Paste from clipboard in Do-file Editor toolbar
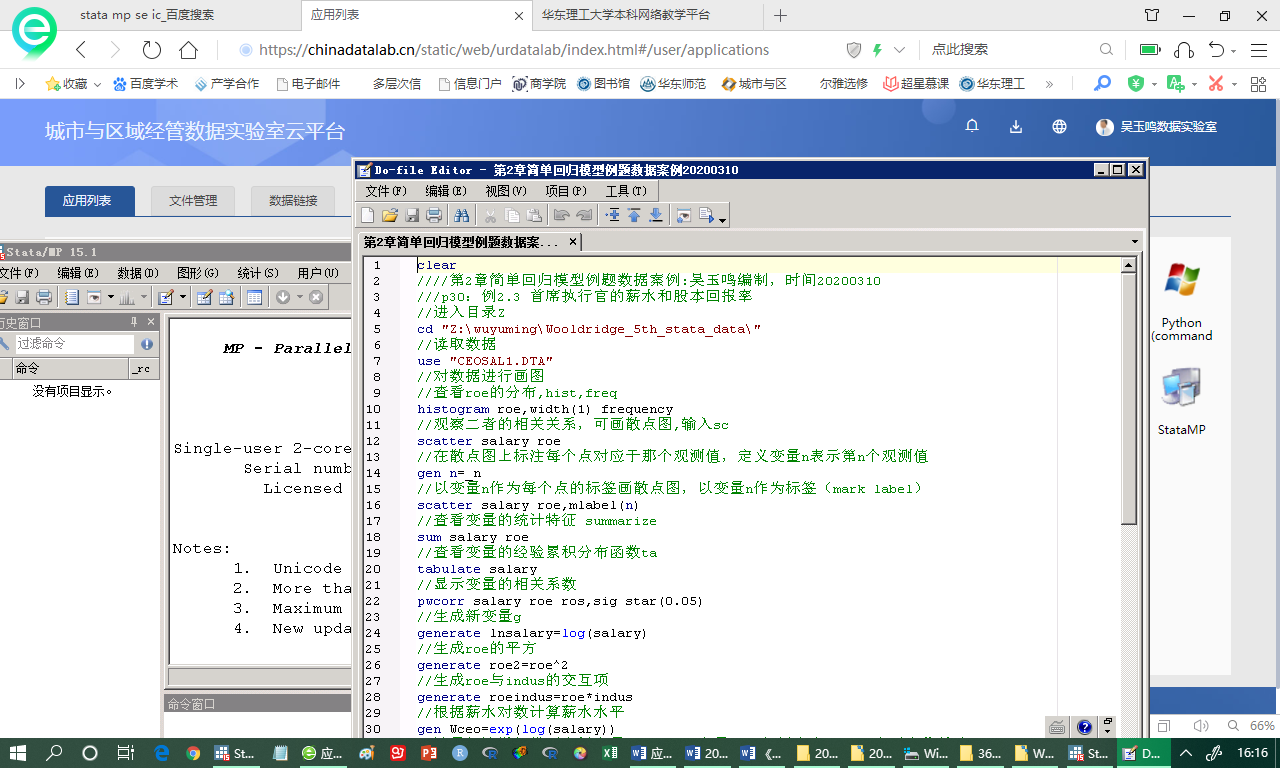 (x=534, y=215)
